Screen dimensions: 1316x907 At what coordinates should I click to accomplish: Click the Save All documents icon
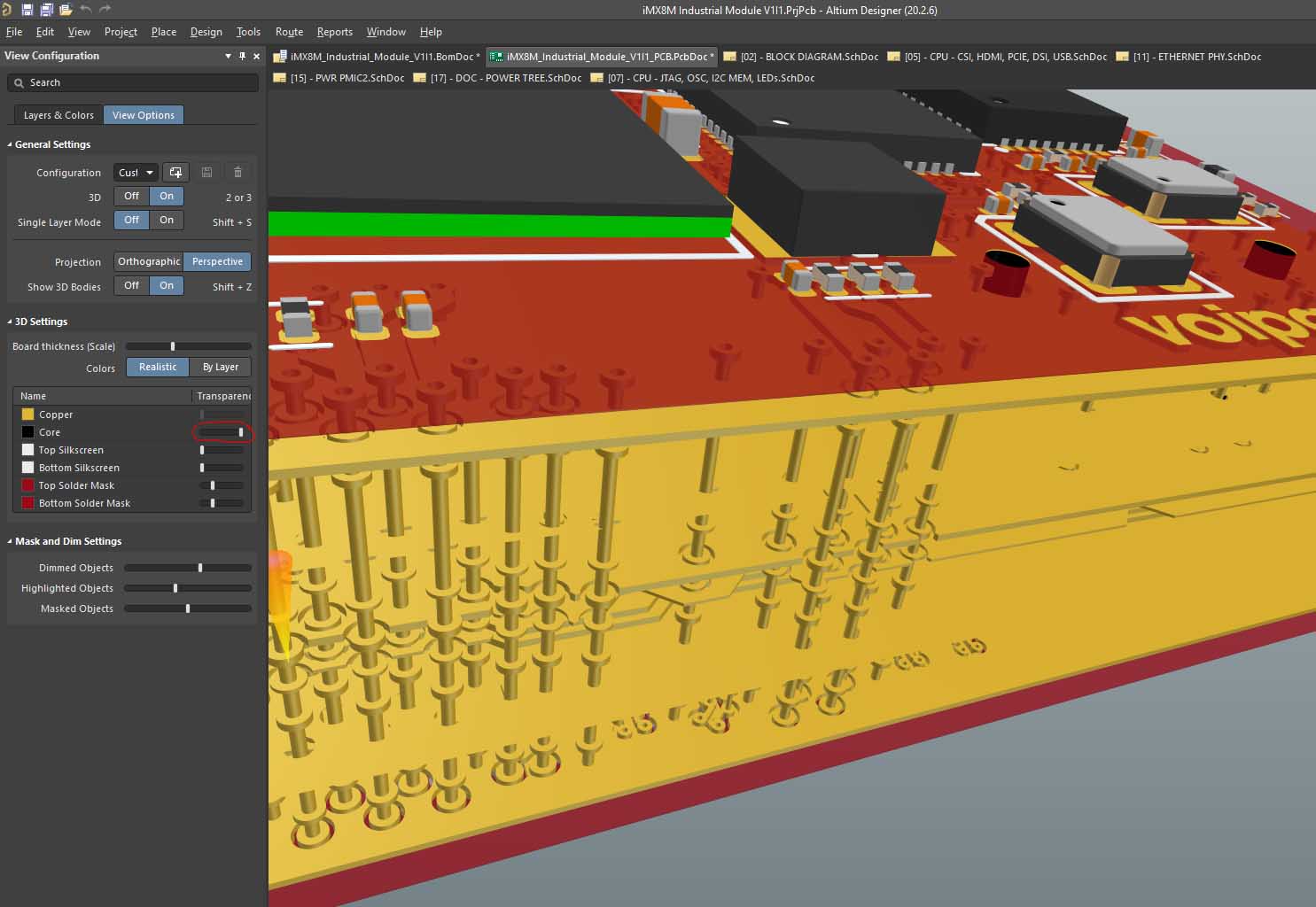(46, 10)
